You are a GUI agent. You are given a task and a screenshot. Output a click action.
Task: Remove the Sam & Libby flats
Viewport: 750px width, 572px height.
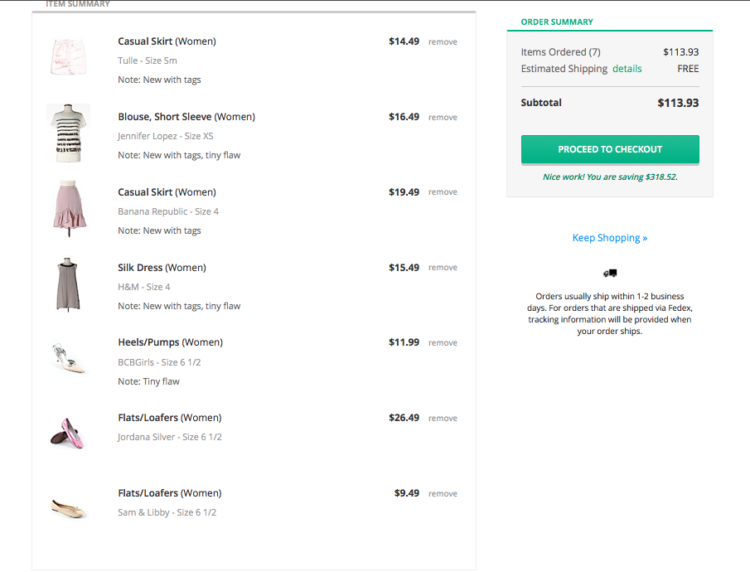pyautogui.click(x=442, y=493)
